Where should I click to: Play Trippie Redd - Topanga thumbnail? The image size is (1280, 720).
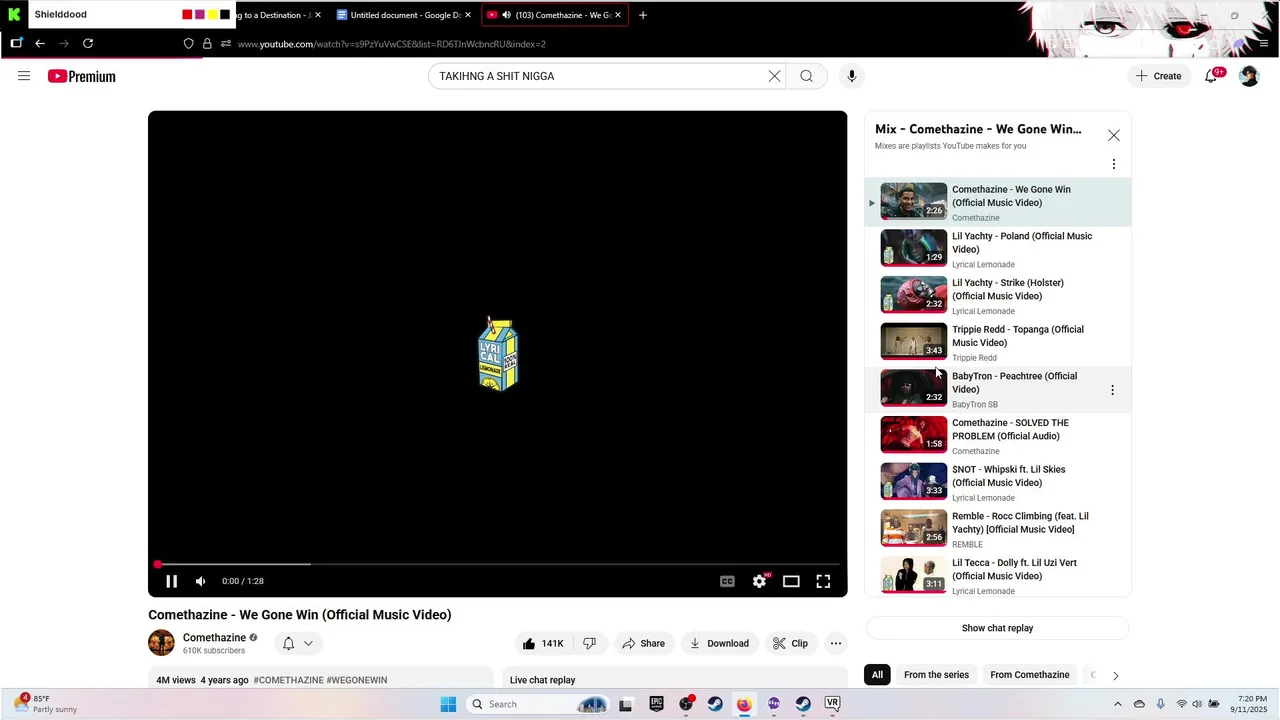(913, 341)
